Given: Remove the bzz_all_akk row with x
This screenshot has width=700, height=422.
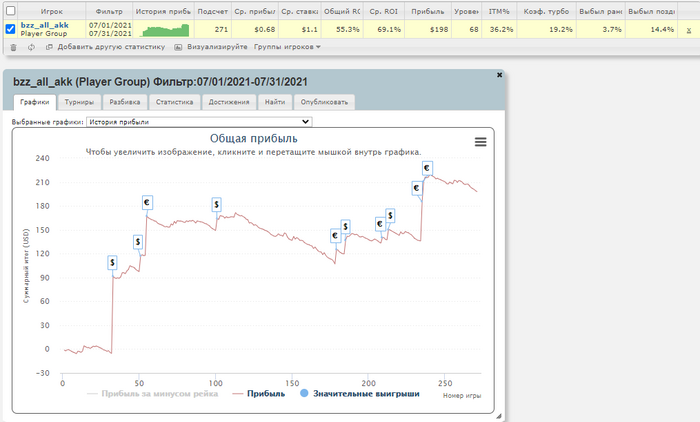Looking at the screenshot, I should (689, 30).
